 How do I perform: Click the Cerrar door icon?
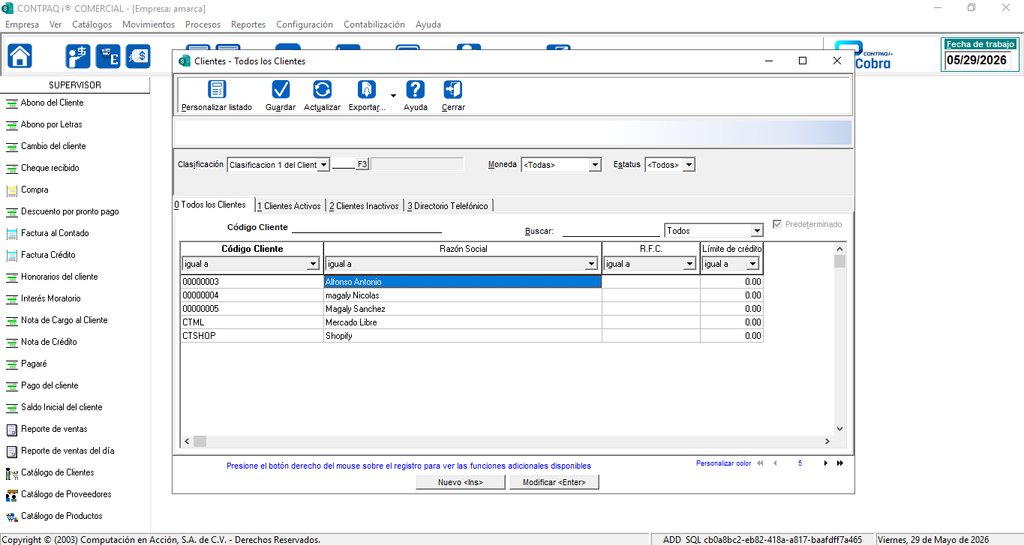(x=453, y=89)
